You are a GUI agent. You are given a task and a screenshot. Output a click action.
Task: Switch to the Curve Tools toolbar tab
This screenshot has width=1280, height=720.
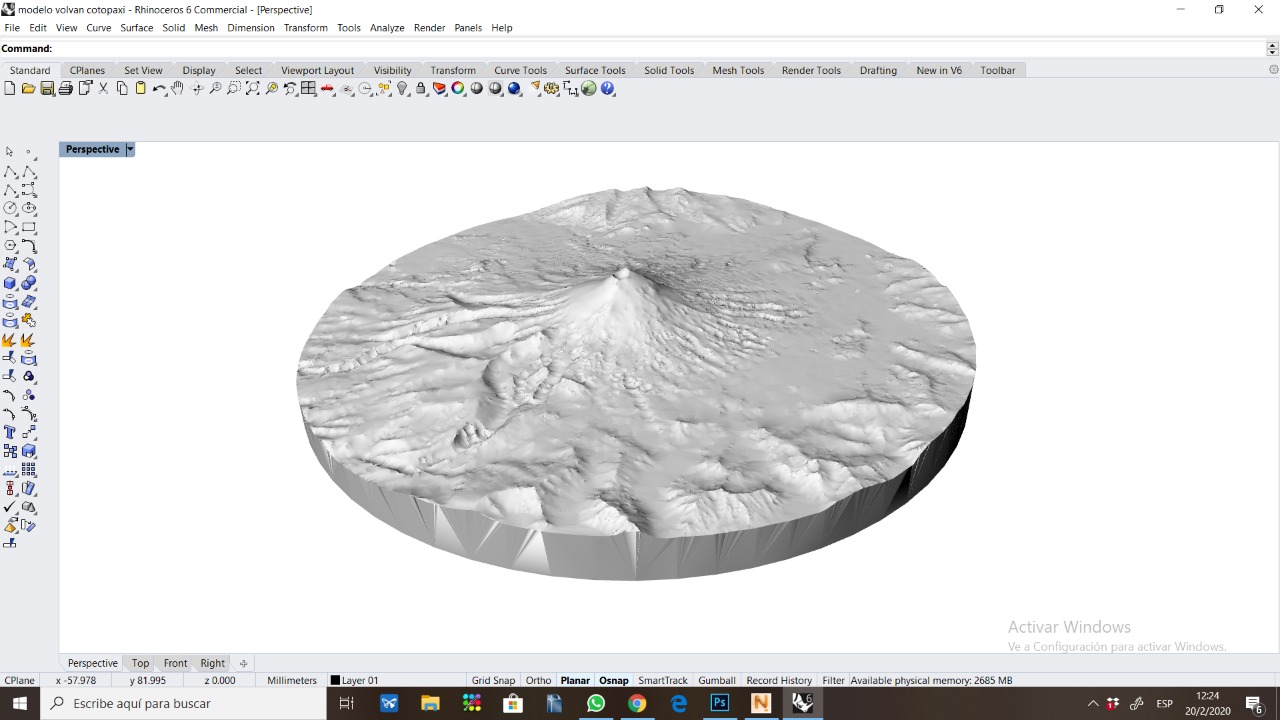520,70
